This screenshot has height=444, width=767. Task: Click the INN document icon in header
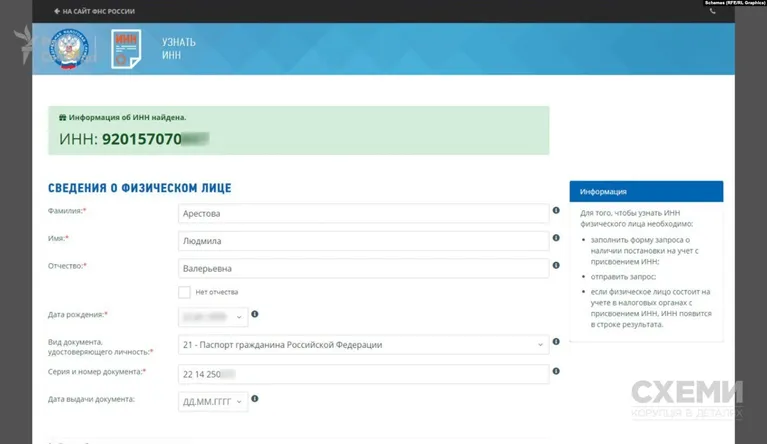(126, 49)
